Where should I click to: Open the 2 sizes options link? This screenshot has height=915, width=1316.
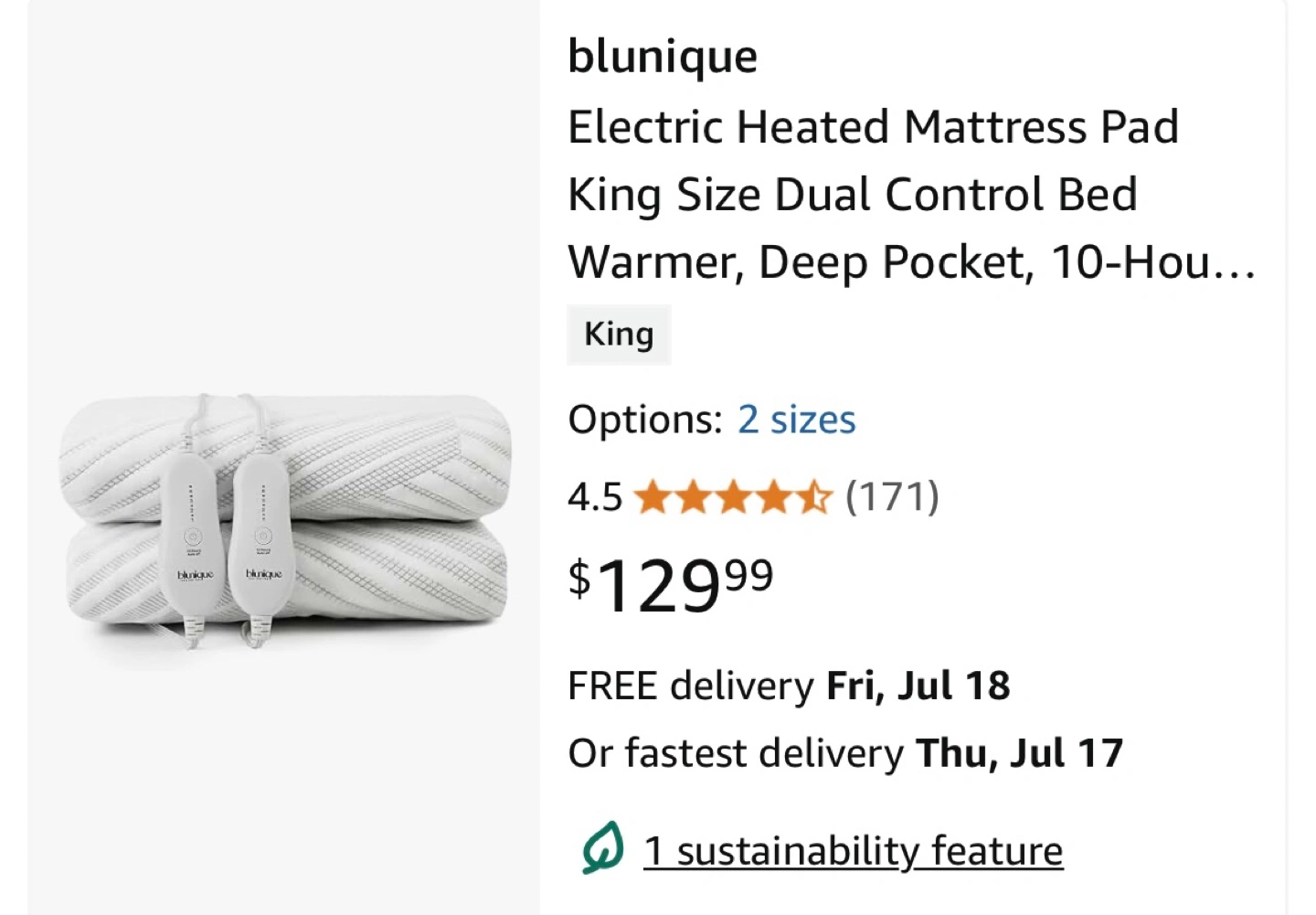click(x=796, y=420)
